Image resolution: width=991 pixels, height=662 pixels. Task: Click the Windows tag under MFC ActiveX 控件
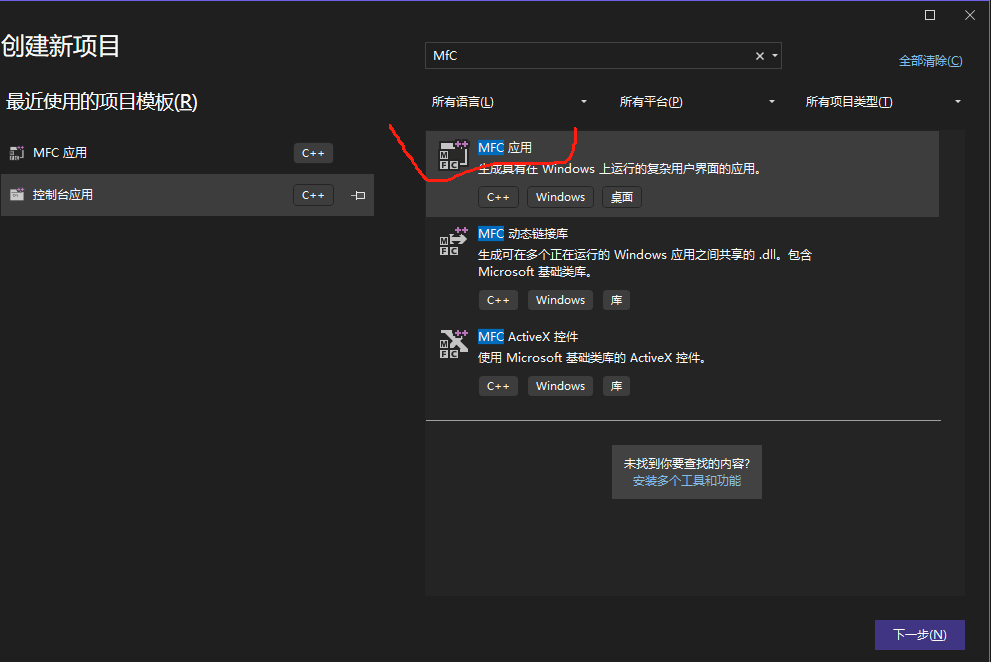(x=561, y=386)
